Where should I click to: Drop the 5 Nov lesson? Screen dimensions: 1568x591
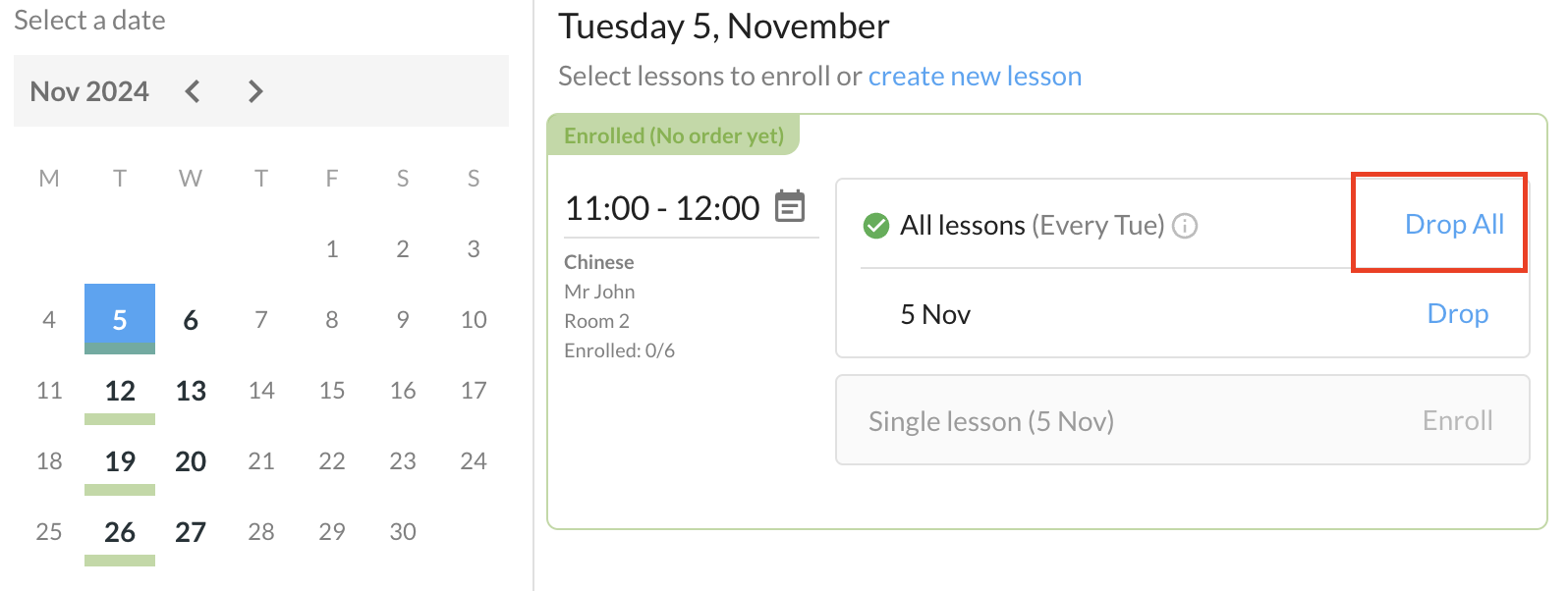(1457, 314)
